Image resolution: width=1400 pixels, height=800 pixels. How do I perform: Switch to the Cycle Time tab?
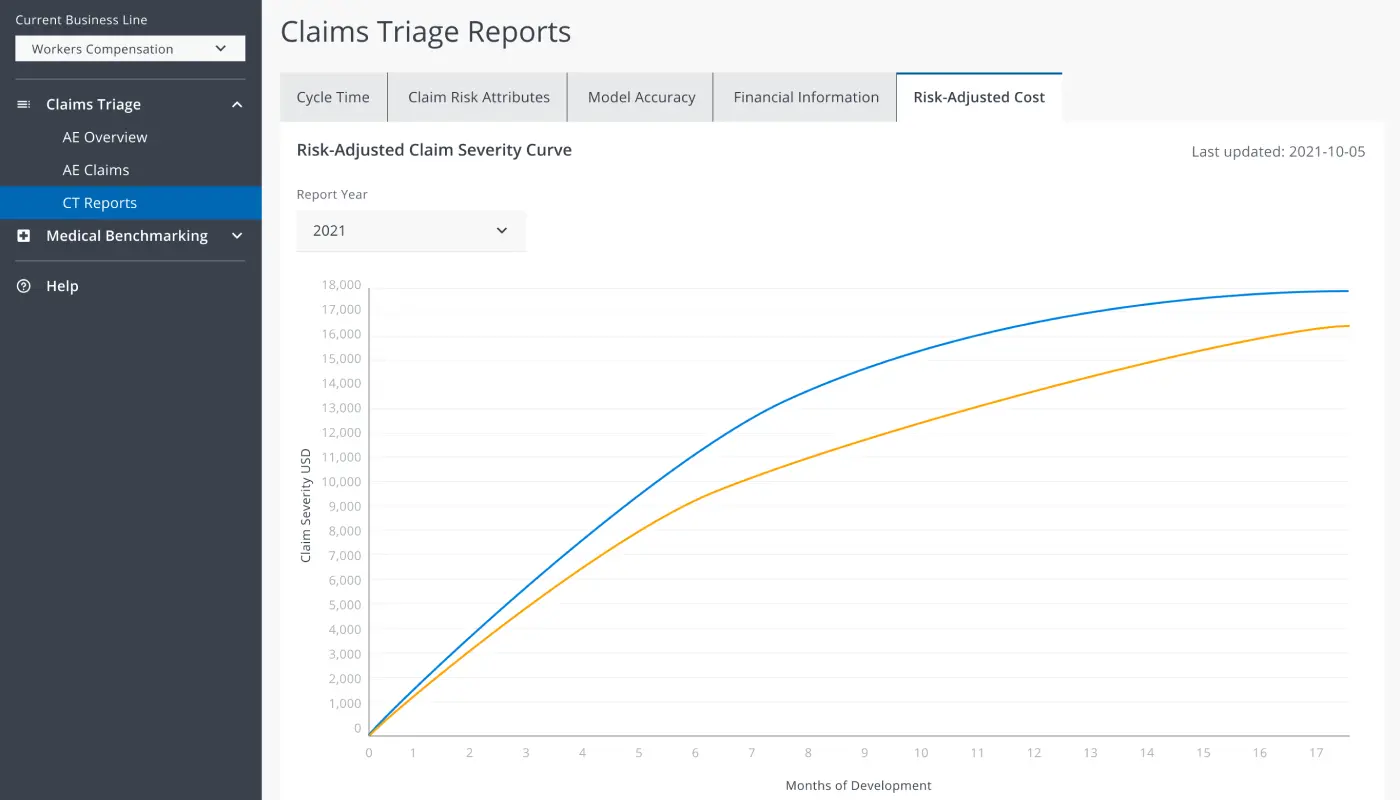pos(333,96)
